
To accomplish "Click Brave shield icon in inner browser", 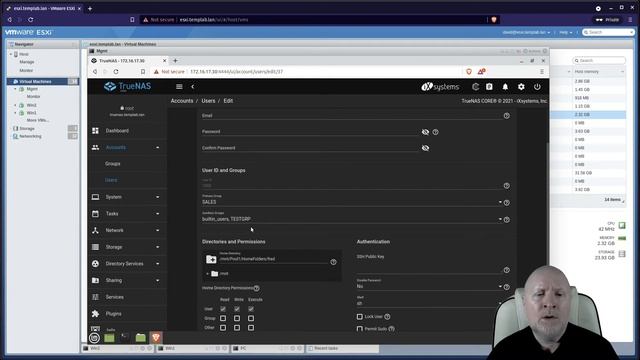I will [x=469, y=72].
